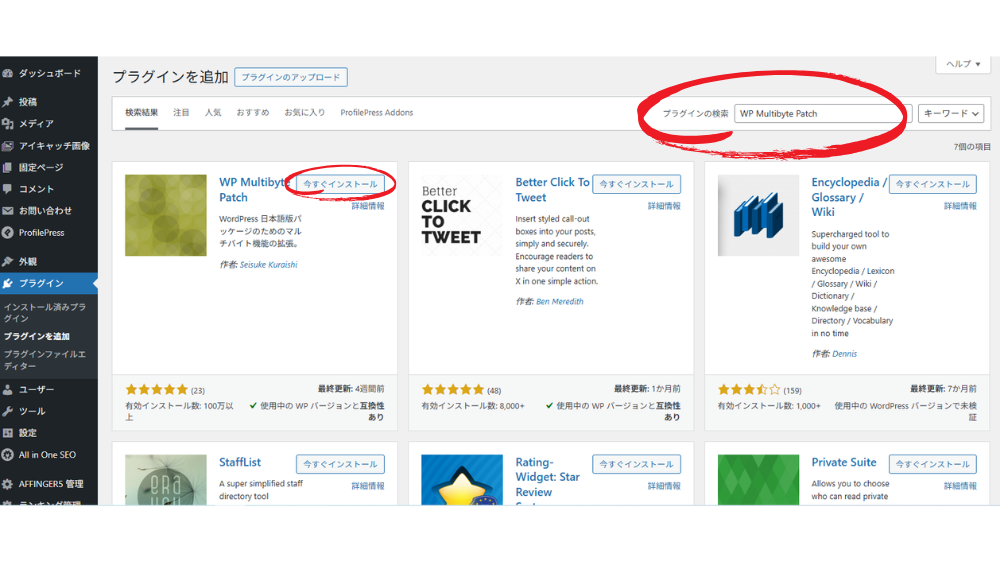Open Private Suite plugin title link
The image size is (1000, 562).
click(x=844, y=462)
